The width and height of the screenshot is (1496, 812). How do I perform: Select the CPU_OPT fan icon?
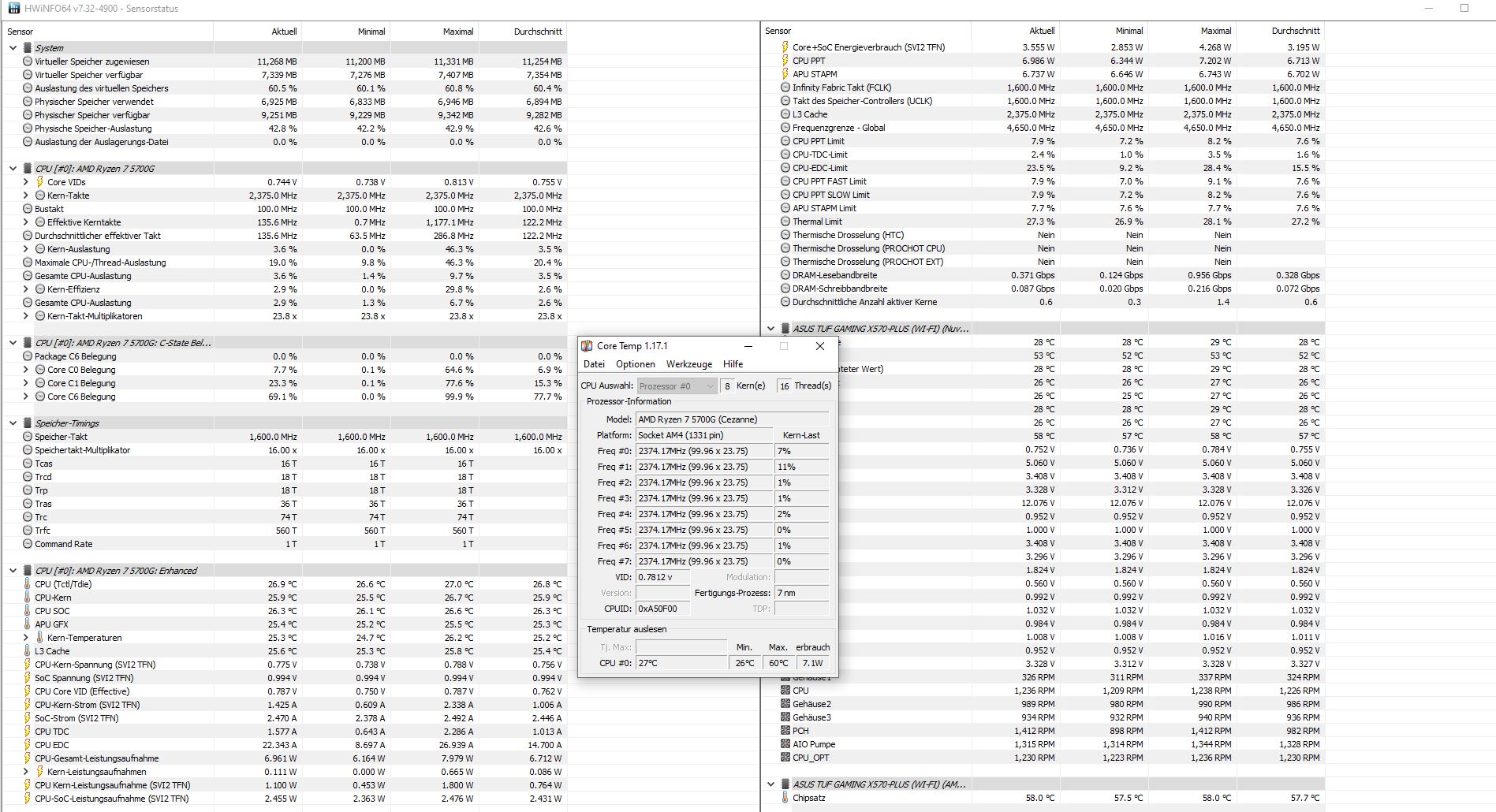tap(785, 758)
